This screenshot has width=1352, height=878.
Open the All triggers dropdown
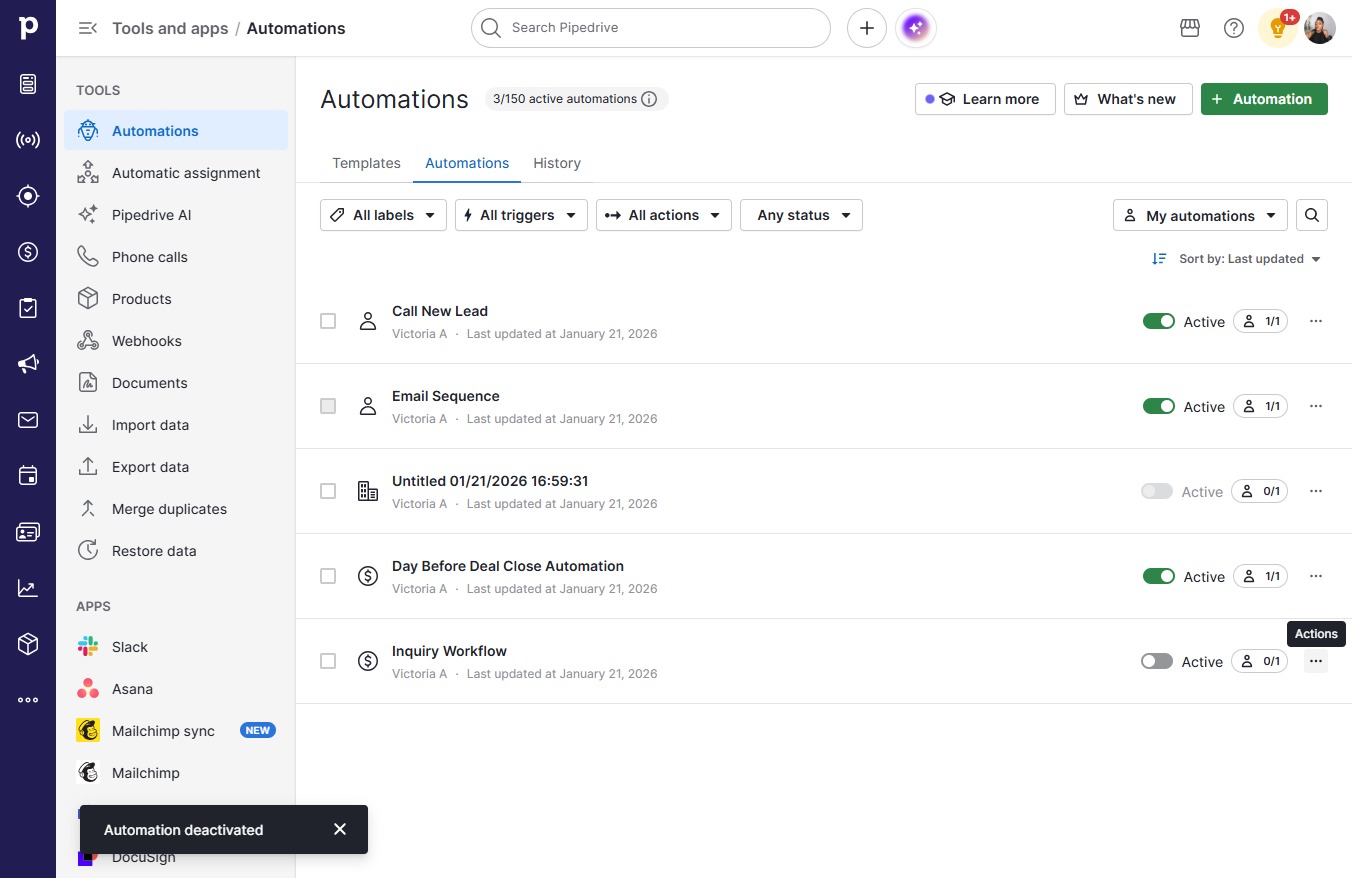tap(521, 215)
